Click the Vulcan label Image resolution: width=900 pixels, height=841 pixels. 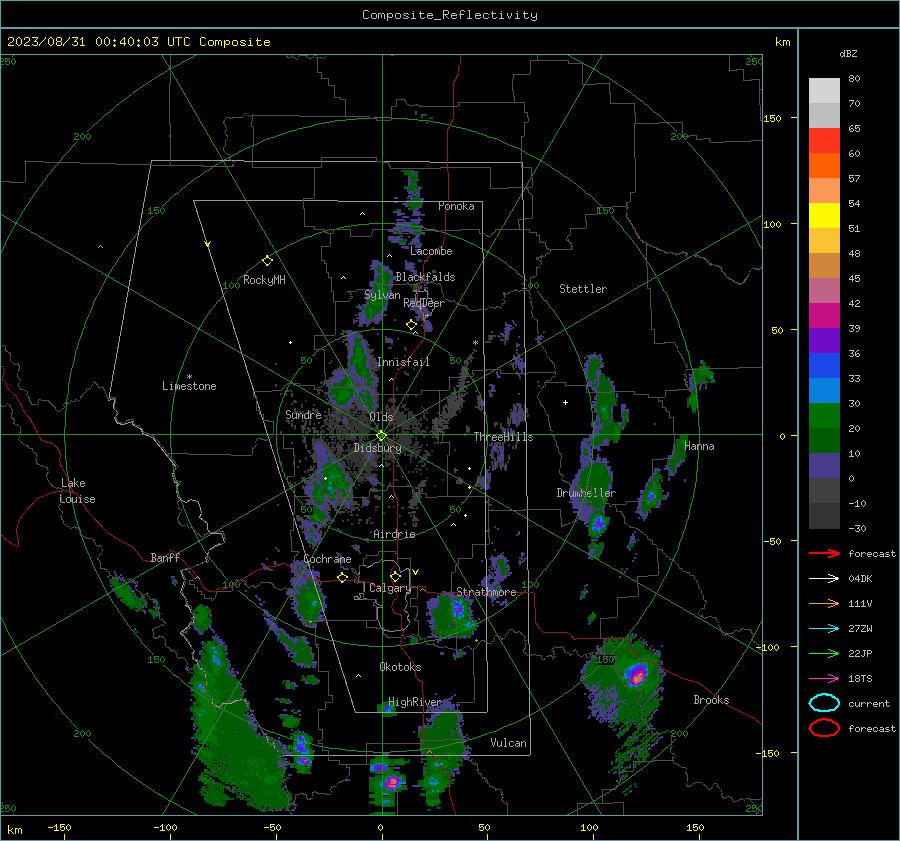(x=509, y=743)
